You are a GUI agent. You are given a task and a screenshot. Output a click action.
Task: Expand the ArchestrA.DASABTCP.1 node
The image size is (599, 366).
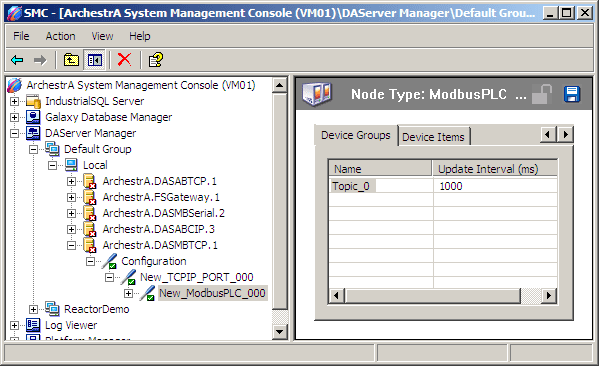click(71, 181)
